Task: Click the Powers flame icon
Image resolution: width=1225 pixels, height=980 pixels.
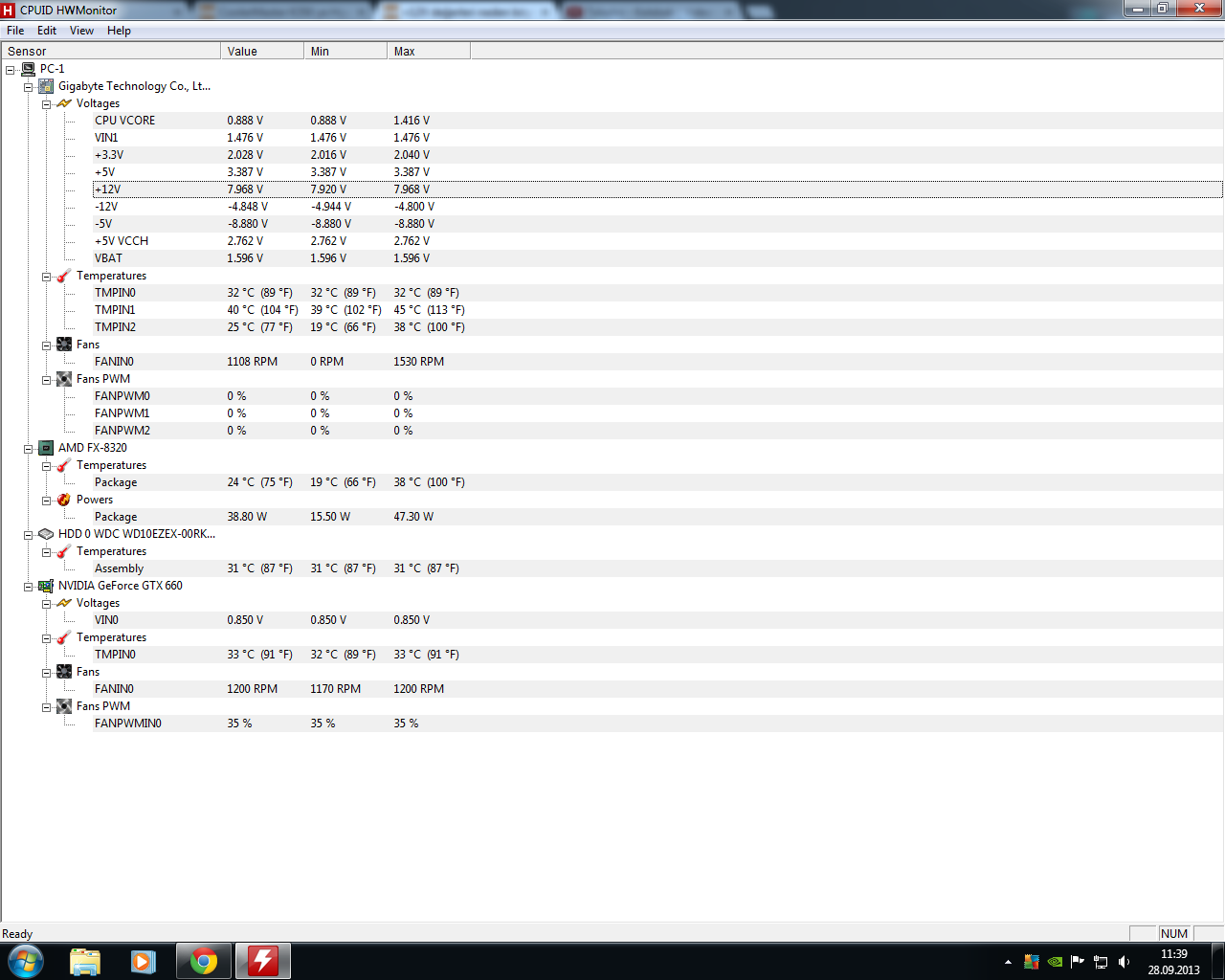Action: (x=64, y=500)
